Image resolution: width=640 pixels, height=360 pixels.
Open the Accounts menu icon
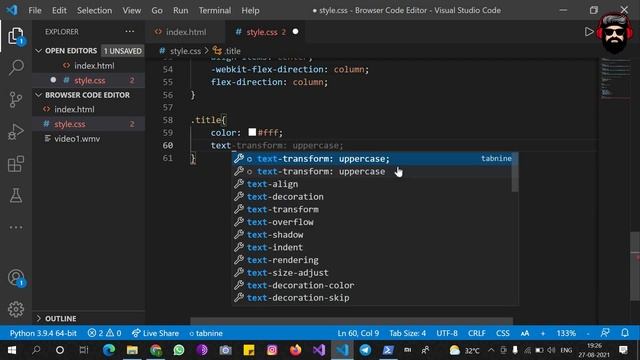(16, 278)
